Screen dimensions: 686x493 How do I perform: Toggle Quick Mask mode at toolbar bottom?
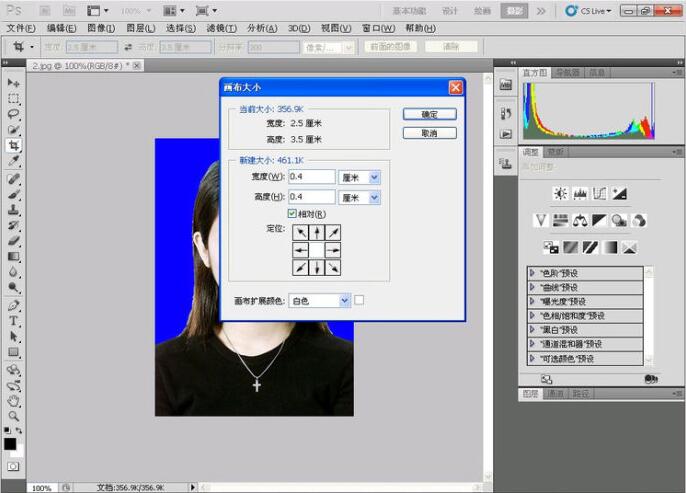pos(14,466)
